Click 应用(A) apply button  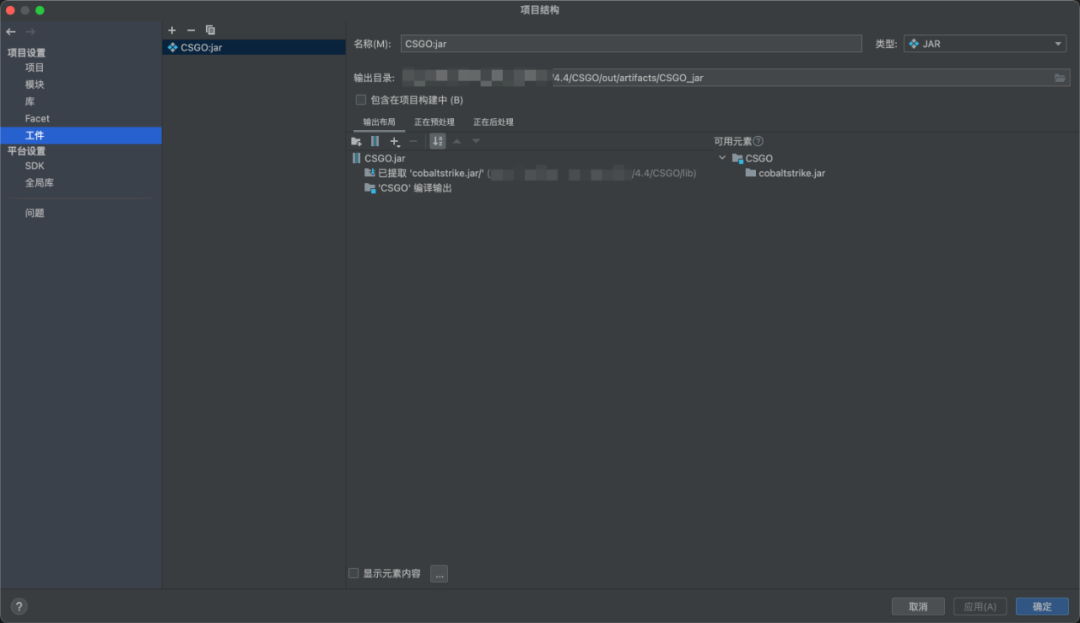[980, 606]
